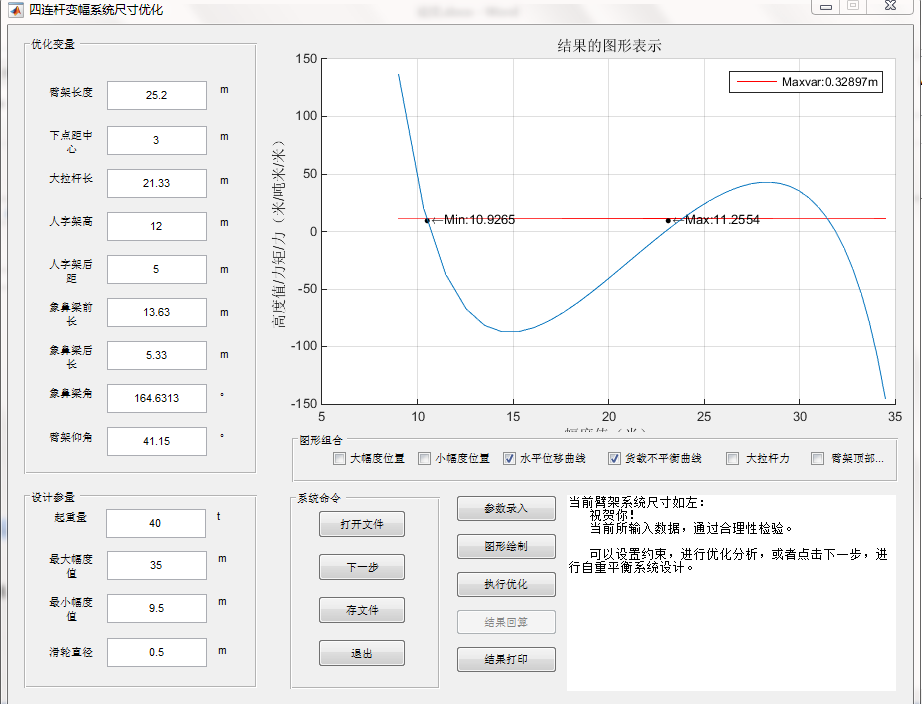
Task: Click 执行优化 button
Action: point(506,584)
